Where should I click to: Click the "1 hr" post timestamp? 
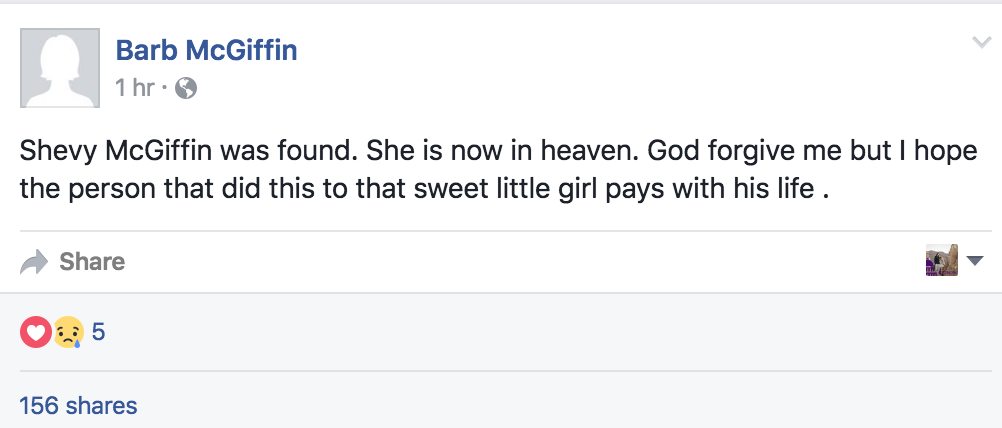135,88
